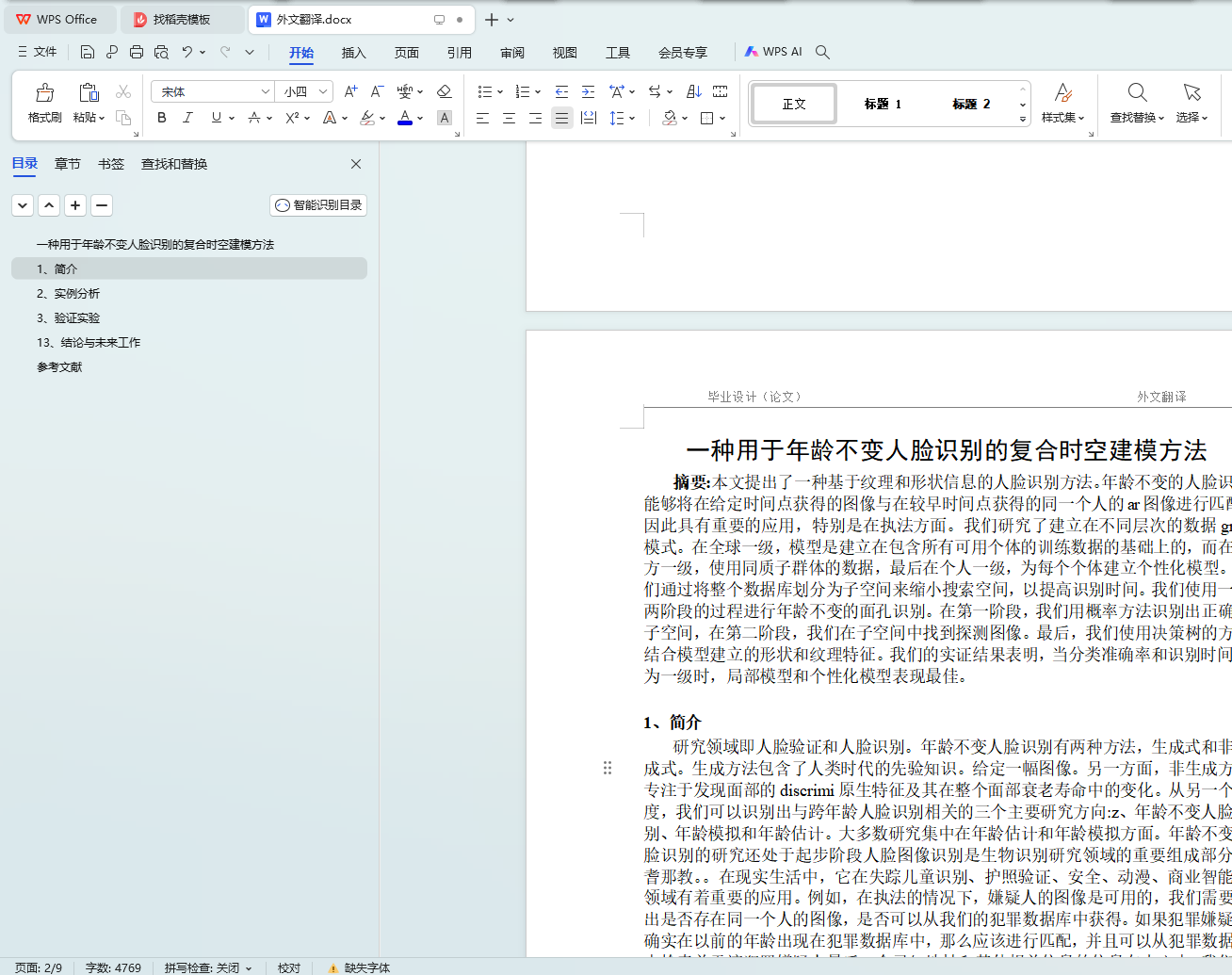Center align the text

pos(509,118)
